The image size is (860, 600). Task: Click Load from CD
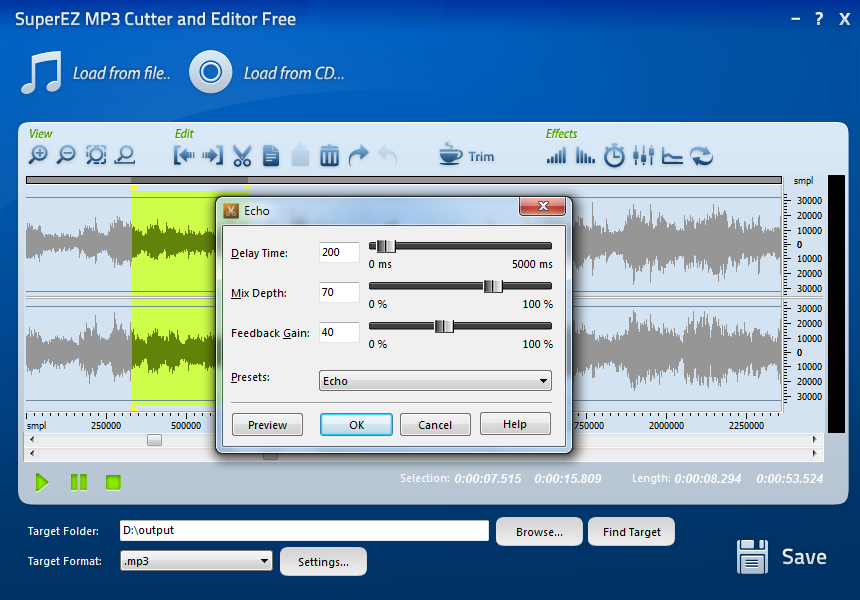(267, 73)
